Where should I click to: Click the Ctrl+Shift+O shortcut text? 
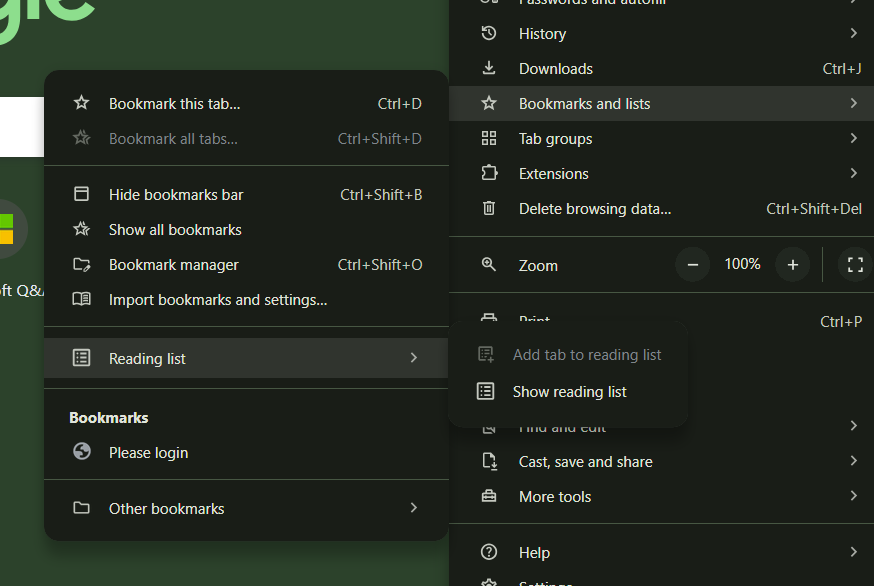pyautogui.click(x=380, y=265)
